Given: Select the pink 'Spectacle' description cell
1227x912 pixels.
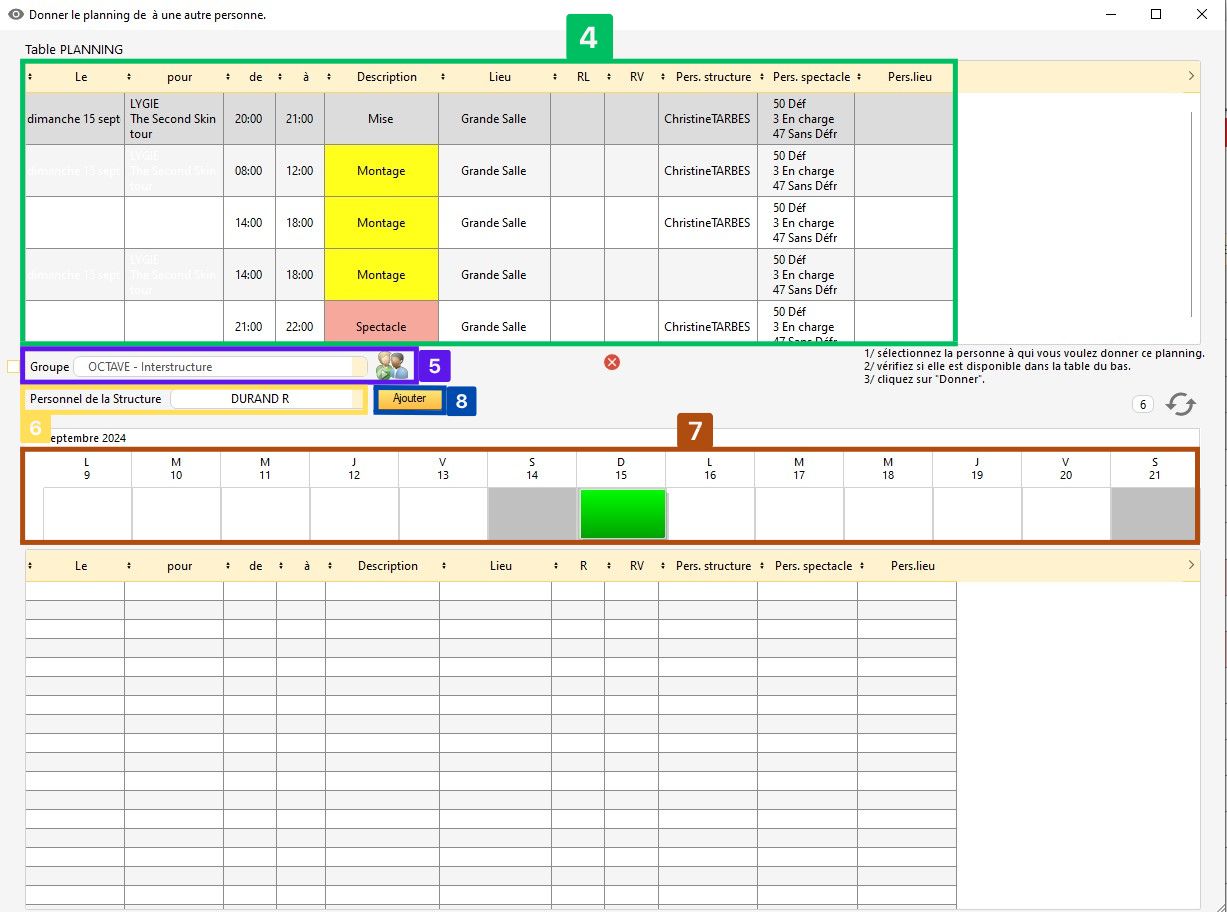Looking at the screenshot, I should click(x=381, y=326).
